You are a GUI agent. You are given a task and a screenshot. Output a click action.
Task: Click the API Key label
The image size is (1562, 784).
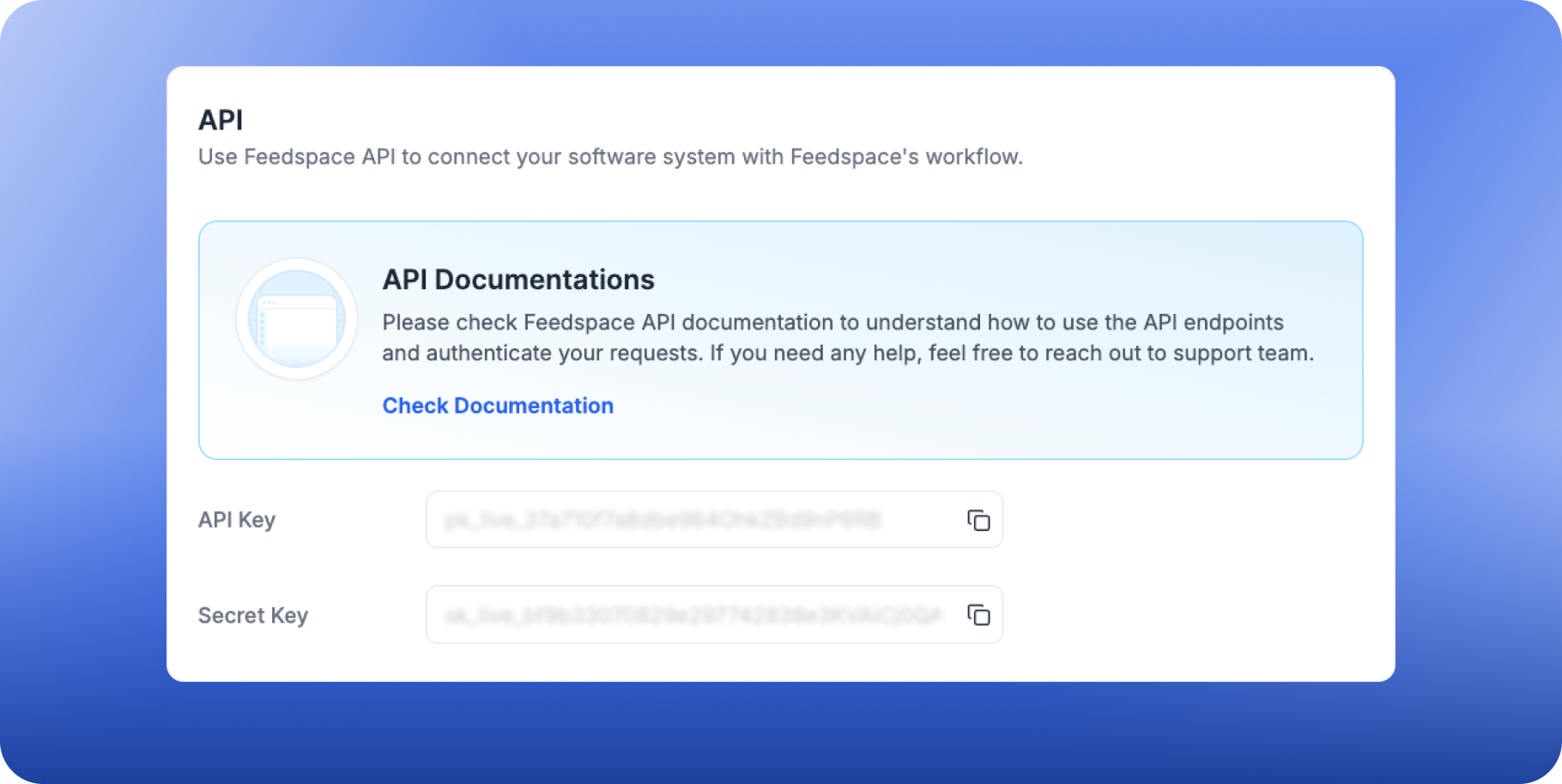[236, 520]
